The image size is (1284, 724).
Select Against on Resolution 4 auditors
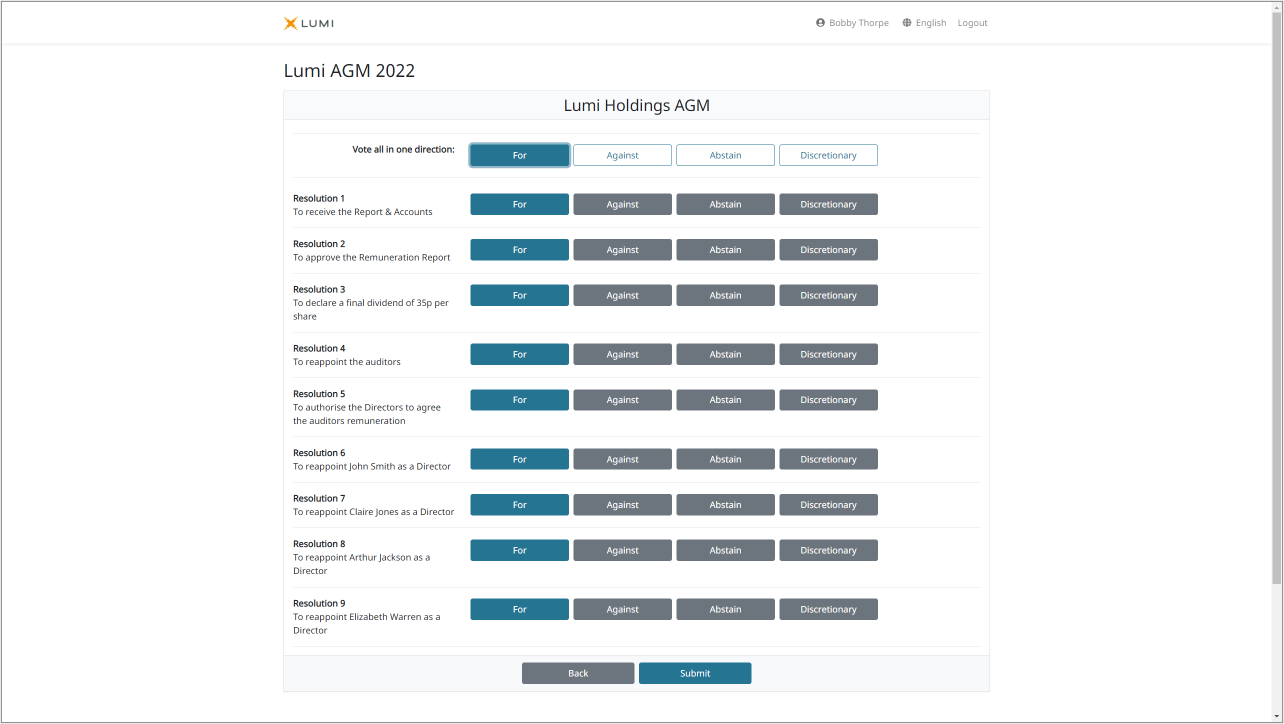(x=623, y=354)
